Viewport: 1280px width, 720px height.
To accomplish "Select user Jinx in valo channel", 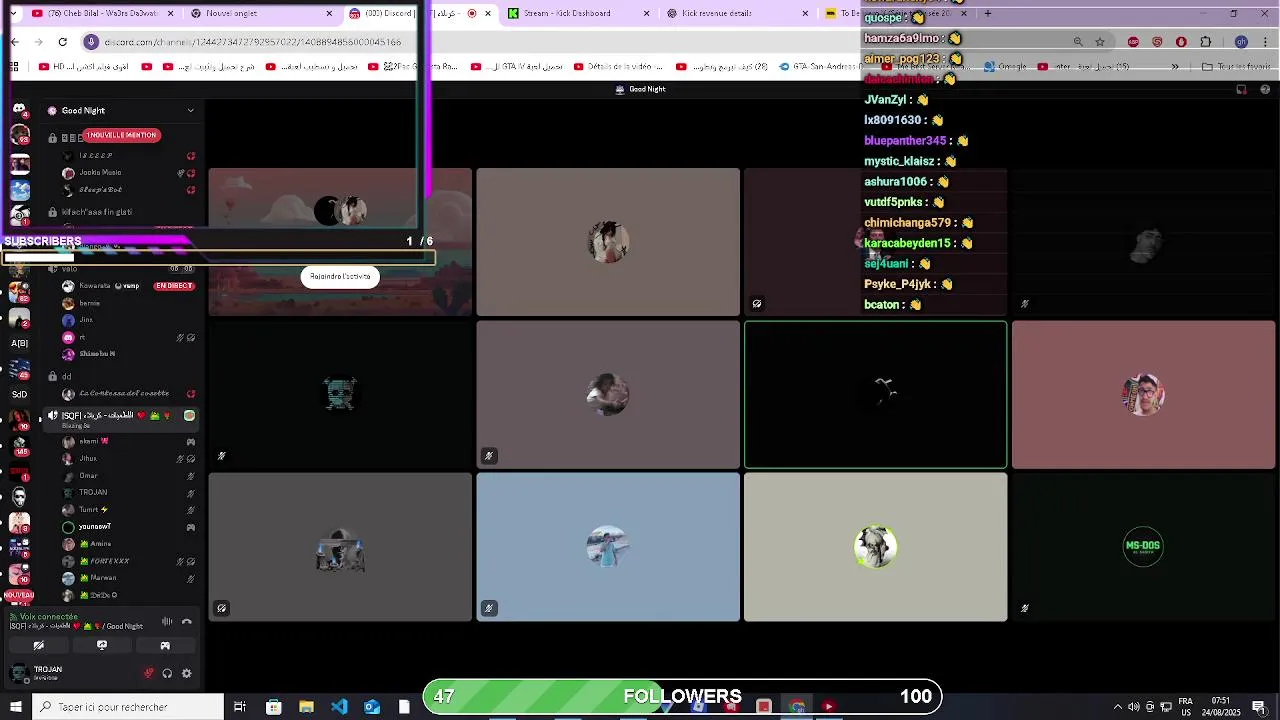I will click(x=86, y=320).
